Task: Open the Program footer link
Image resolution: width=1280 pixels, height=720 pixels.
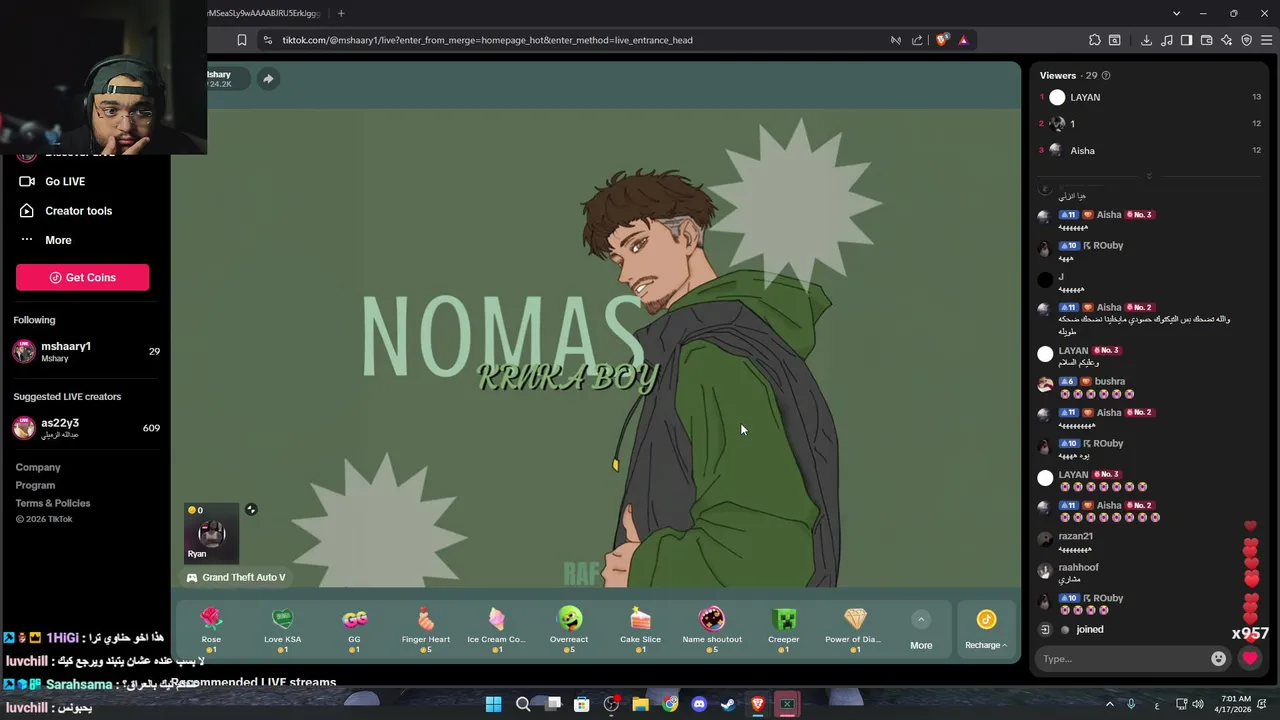Action: (x=35, y=485)
